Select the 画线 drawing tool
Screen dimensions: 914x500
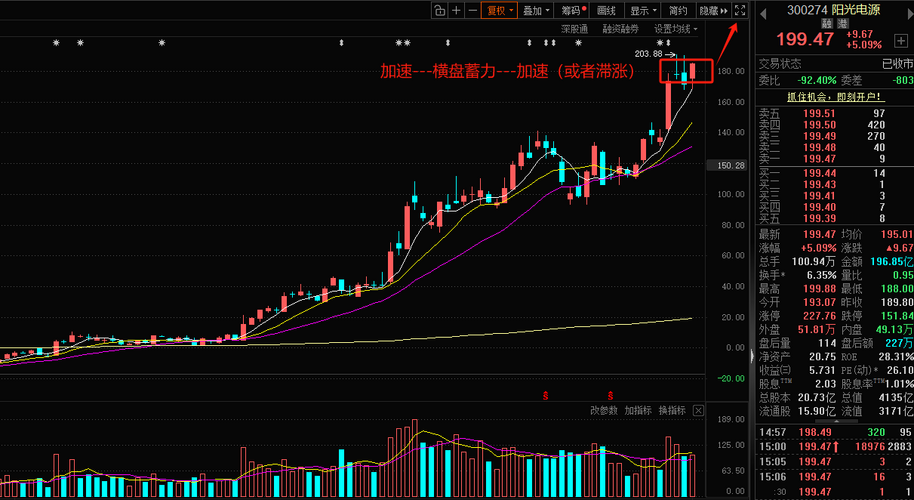tap(607, 10)
